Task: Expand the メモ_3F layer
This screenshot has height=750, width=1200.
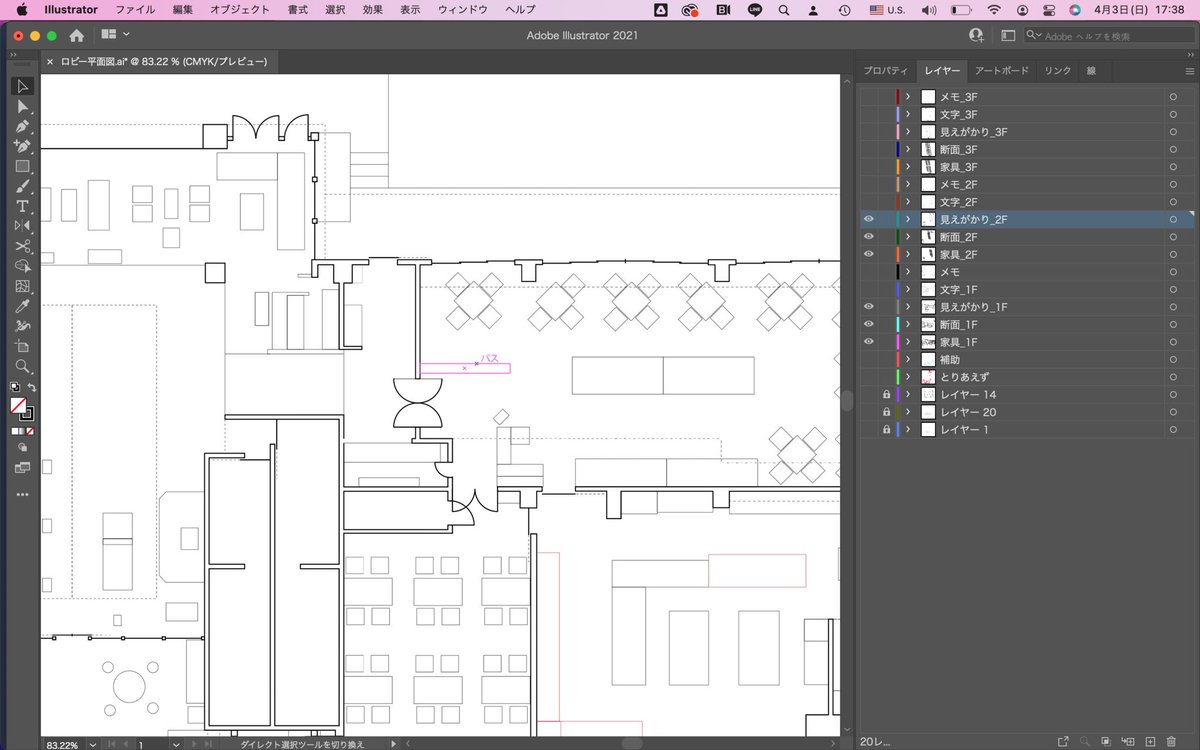Action: pyautogui.click(x=908, y=97)
